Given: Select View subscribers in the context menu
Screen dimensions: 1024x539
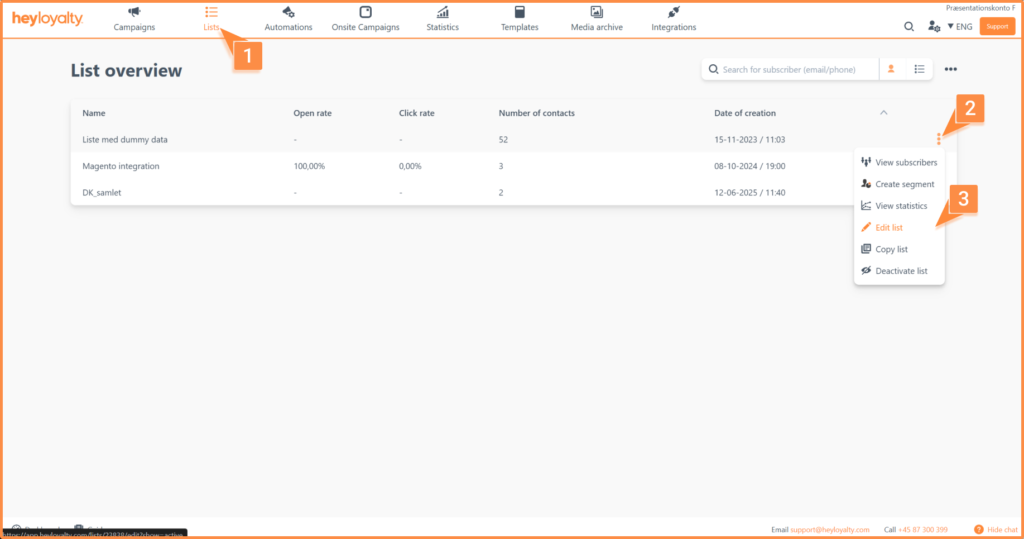Looking at the screenshot, I should pos(906,162).
